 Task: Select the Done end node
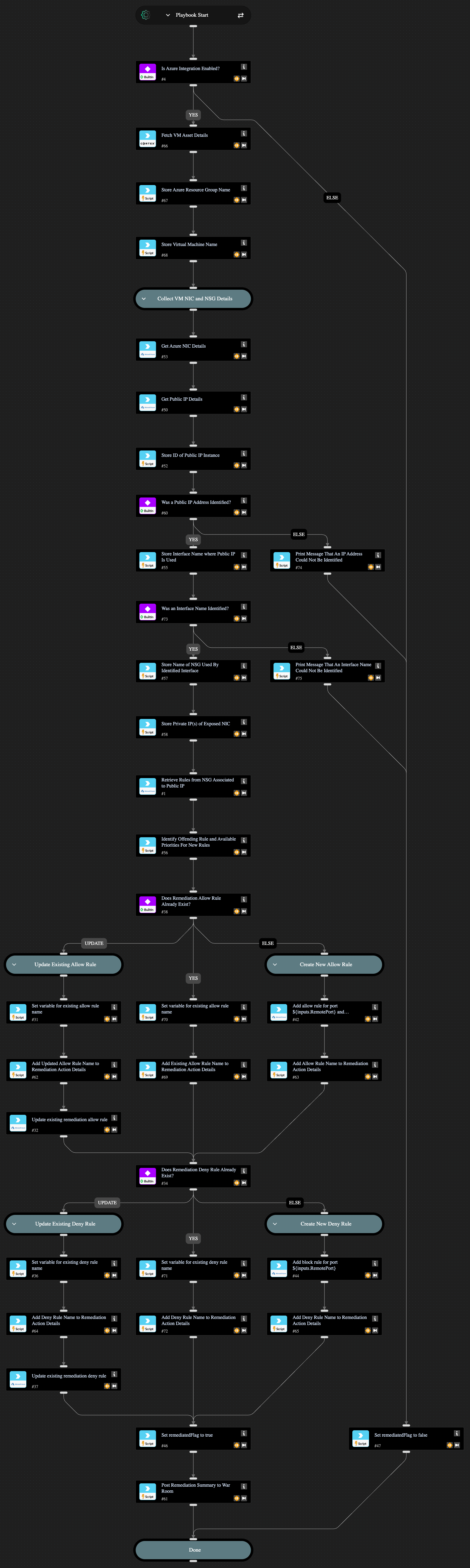193,1550
